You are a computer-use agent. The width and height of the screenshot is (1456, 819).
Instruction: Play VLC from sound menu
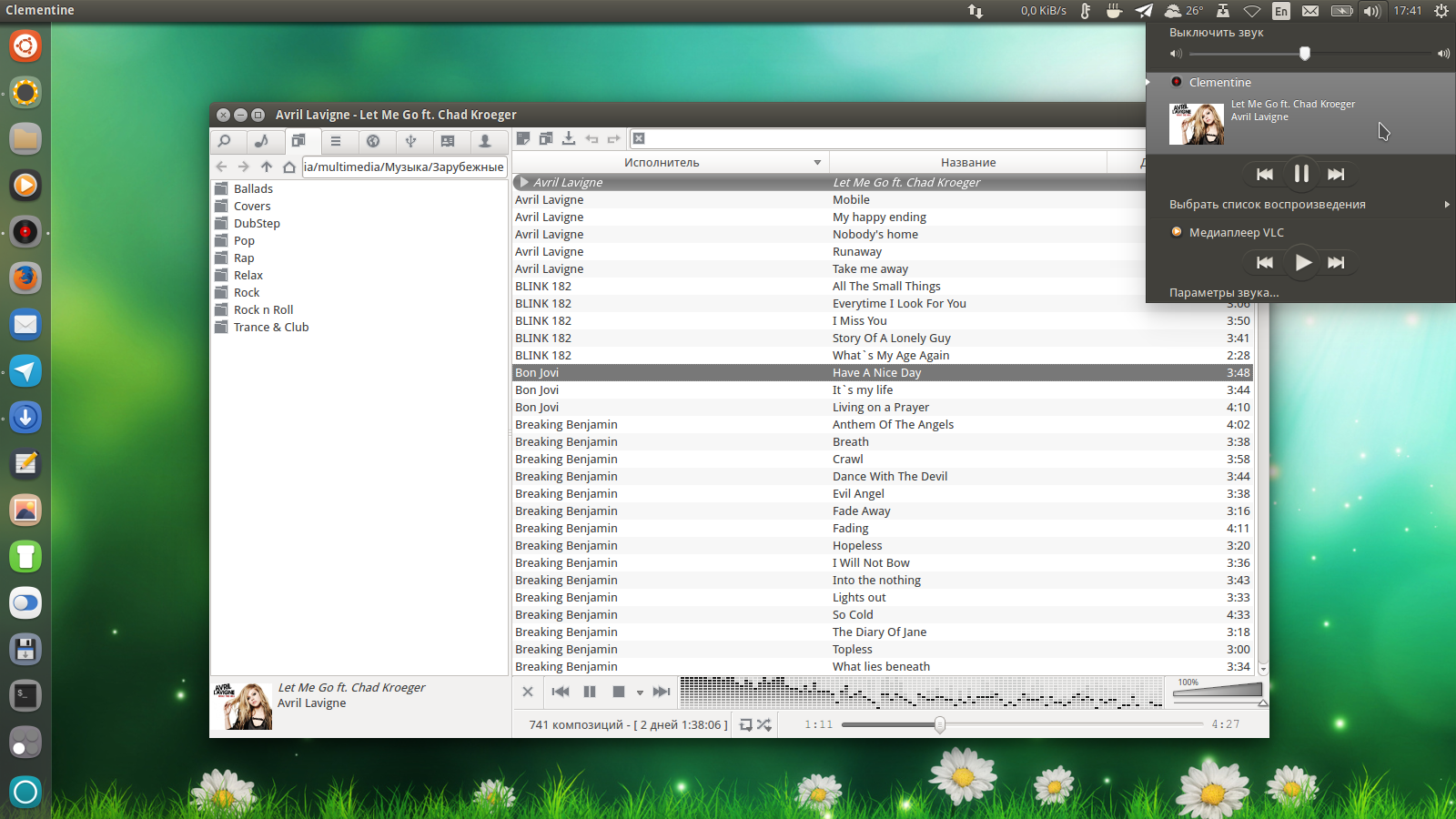(x=1303, y=262)
